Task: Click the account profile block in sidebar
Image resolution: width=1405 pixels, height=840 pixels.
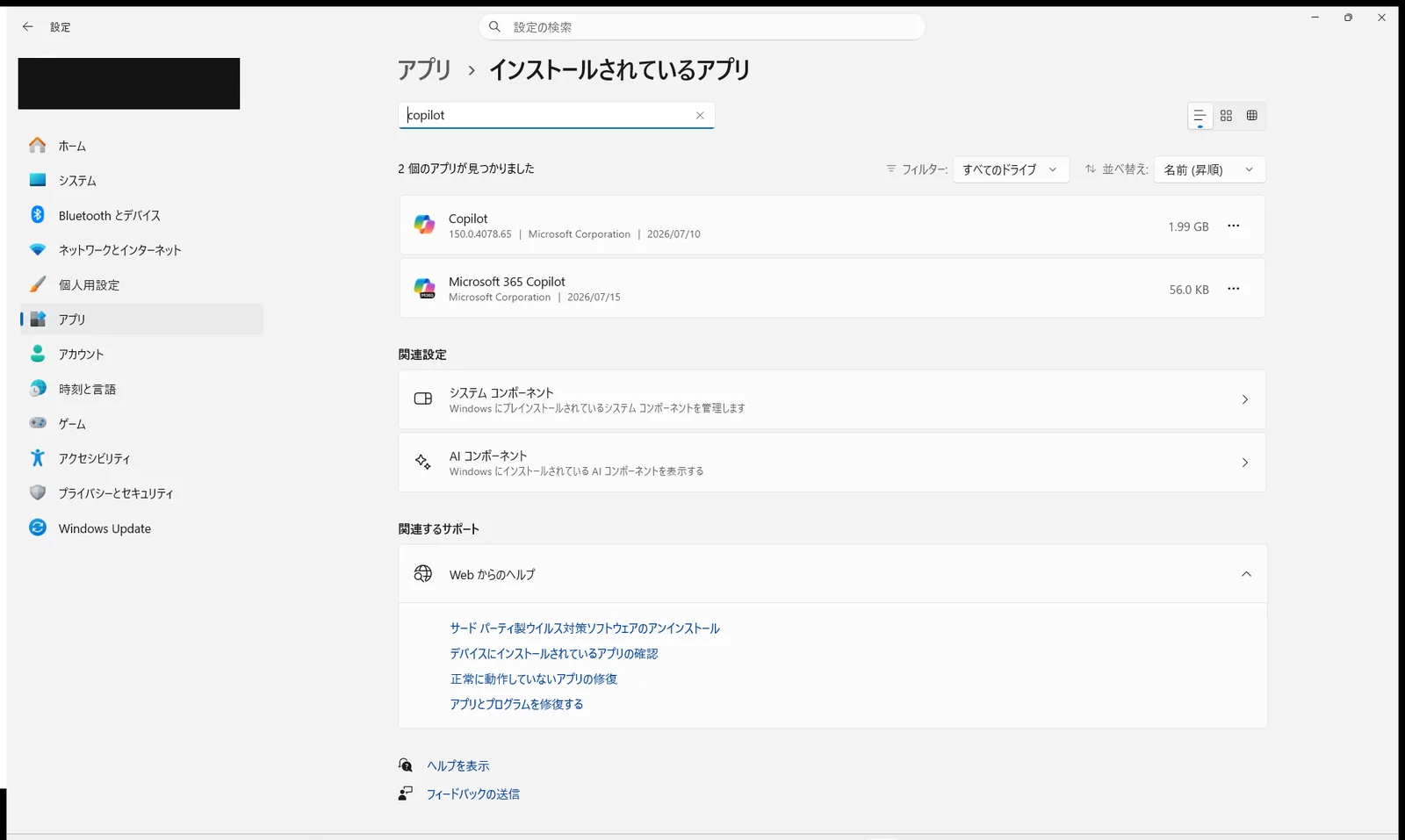Action: pos(129,83)
